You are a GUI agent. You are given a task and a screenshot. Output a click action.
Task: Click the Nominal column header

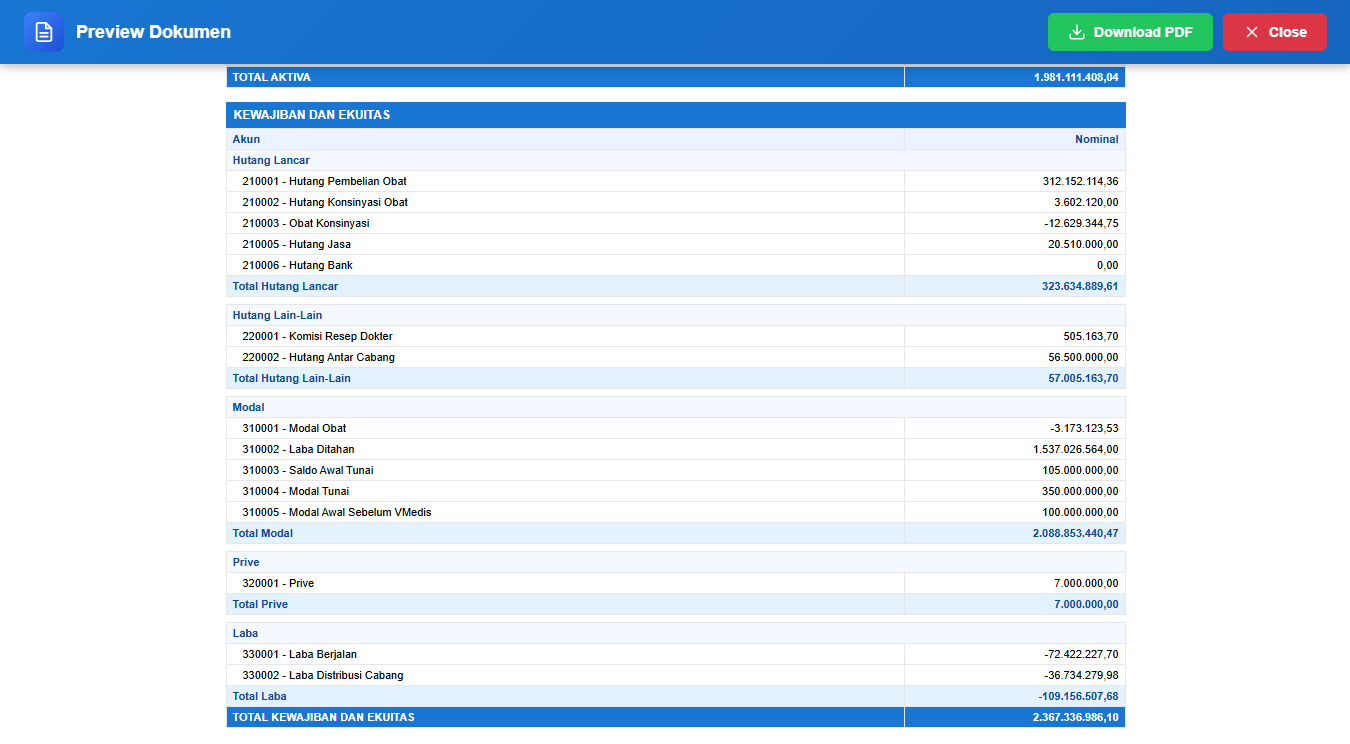point(1097,139)
